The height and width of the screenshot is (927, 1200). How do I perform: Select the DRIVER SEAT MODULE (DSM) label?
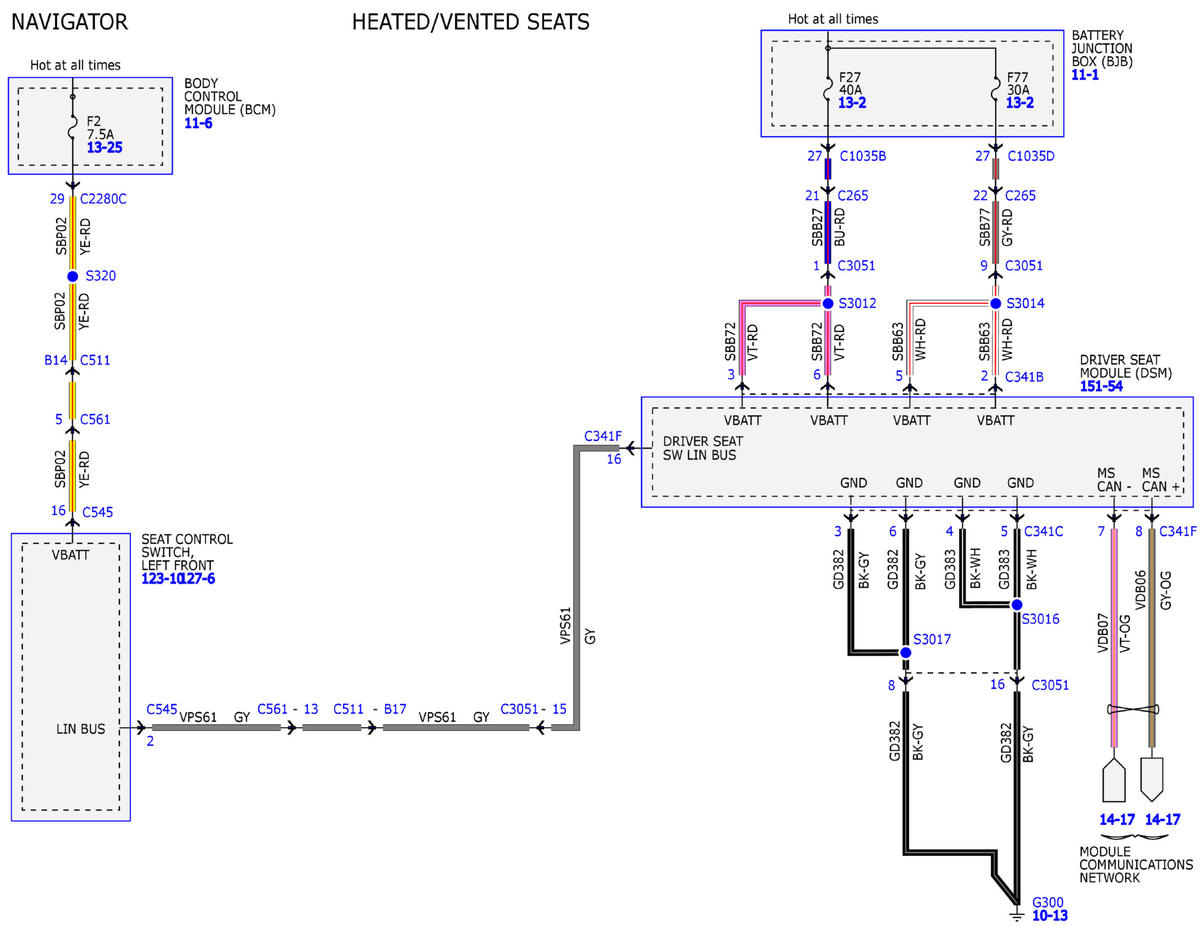1126,365
